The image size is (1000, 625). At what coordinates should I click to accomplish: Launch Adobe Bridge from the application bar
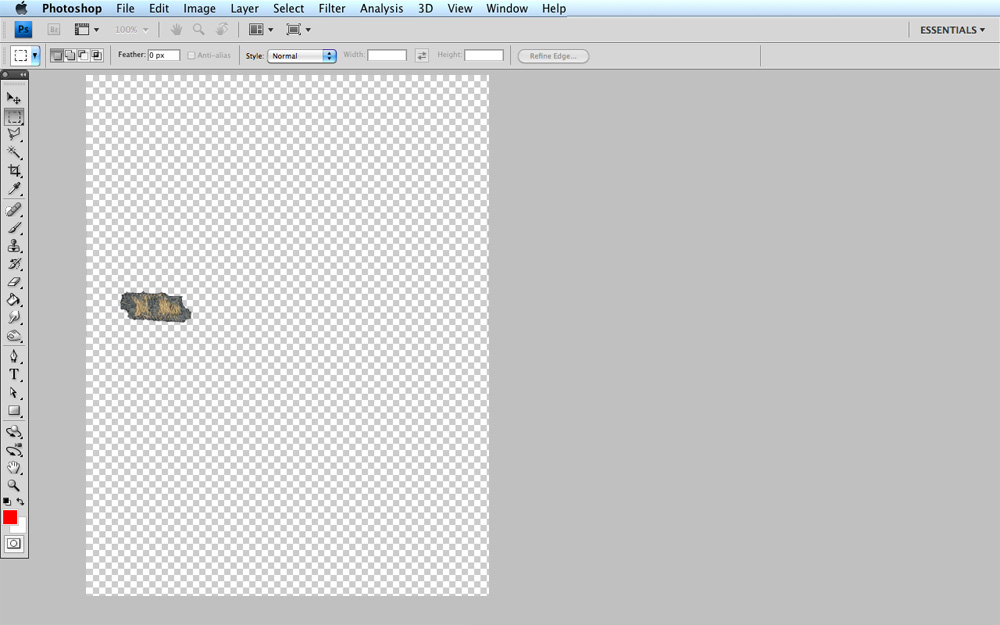(54, 29)
